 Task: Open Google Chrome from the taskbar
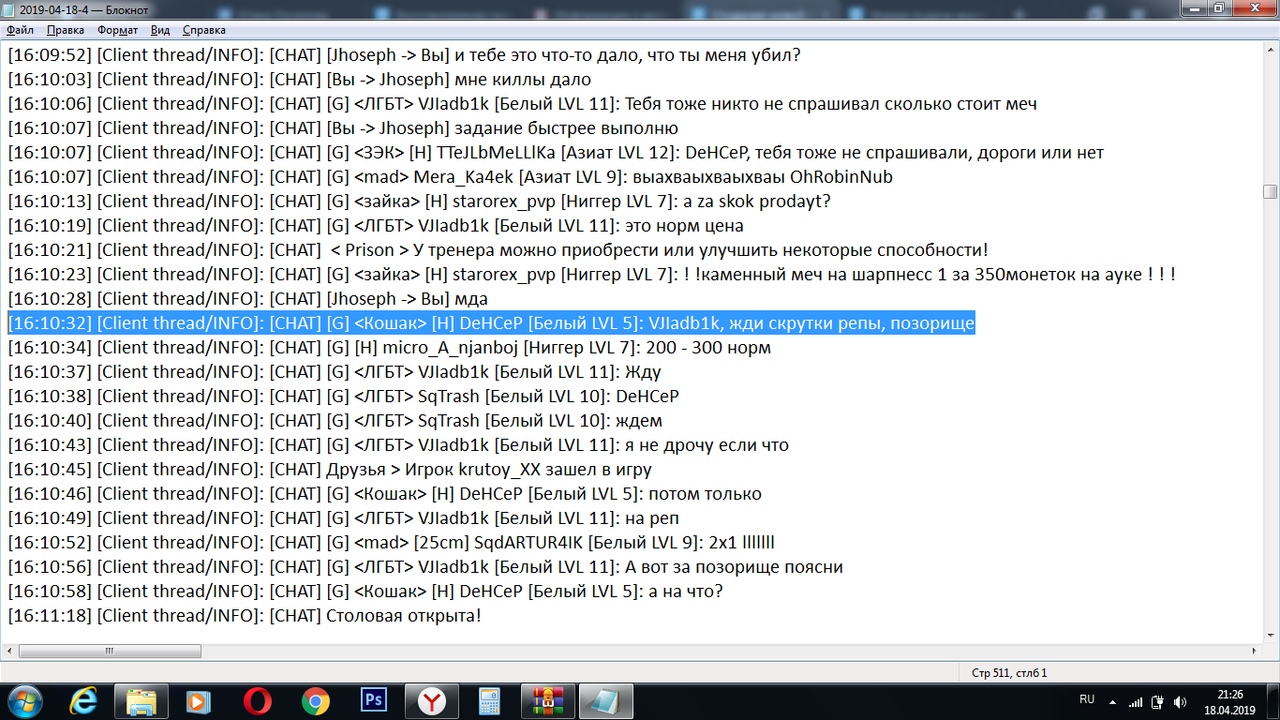point(315,701)
